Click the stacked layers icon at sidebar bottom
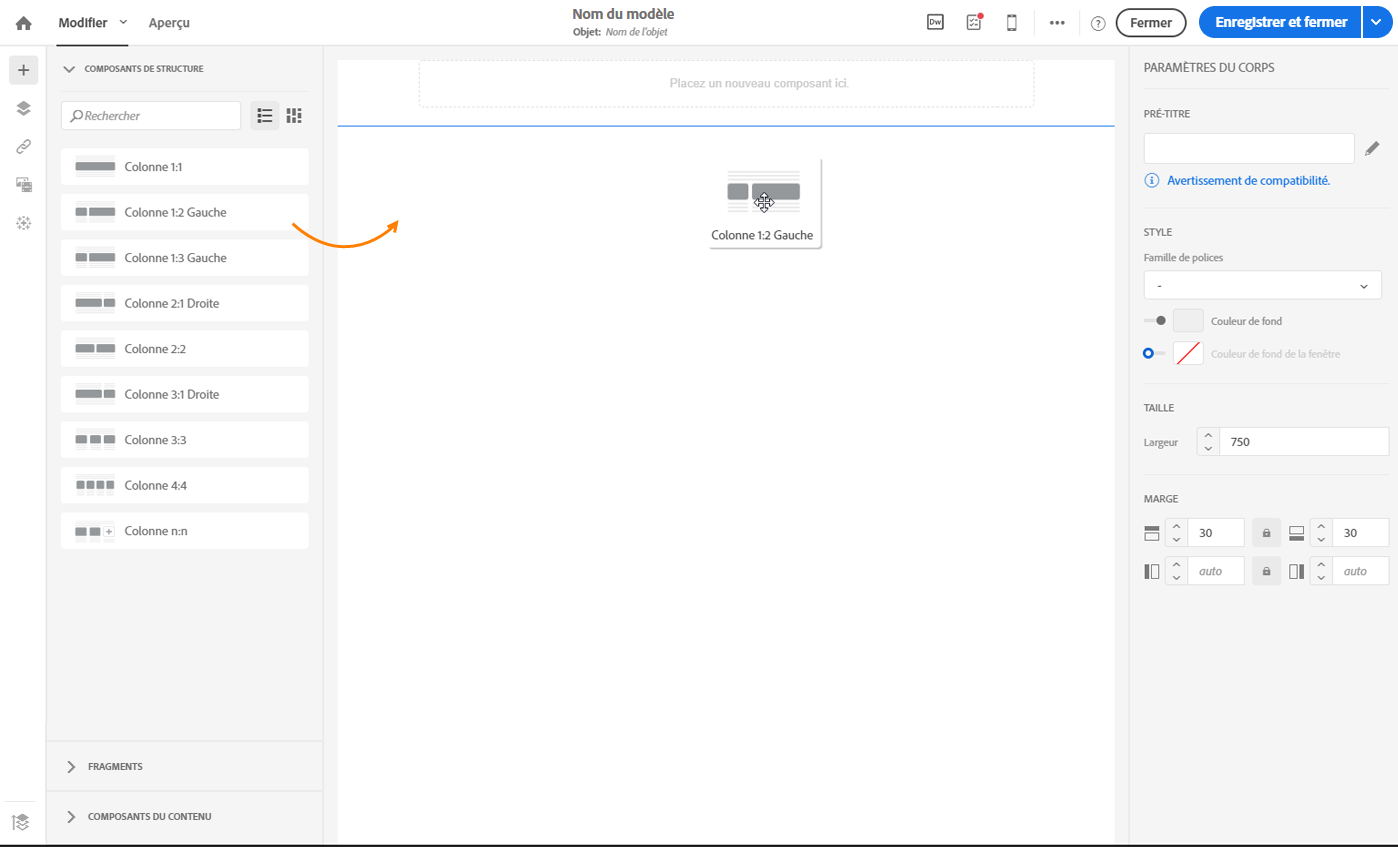The height and width of the screenshot is (847, 1398). click(21, 822)
